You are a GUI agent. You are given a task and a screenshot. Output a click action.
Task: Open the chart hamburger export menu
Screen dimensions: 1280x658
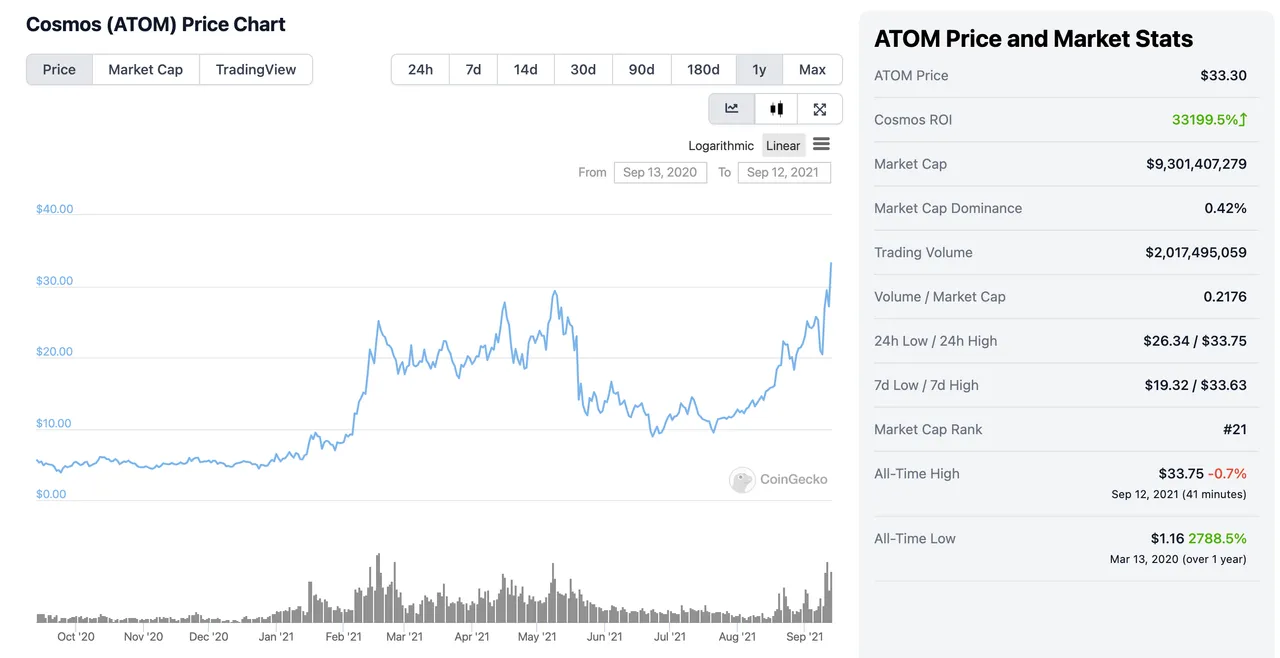(x=821, y=144)
